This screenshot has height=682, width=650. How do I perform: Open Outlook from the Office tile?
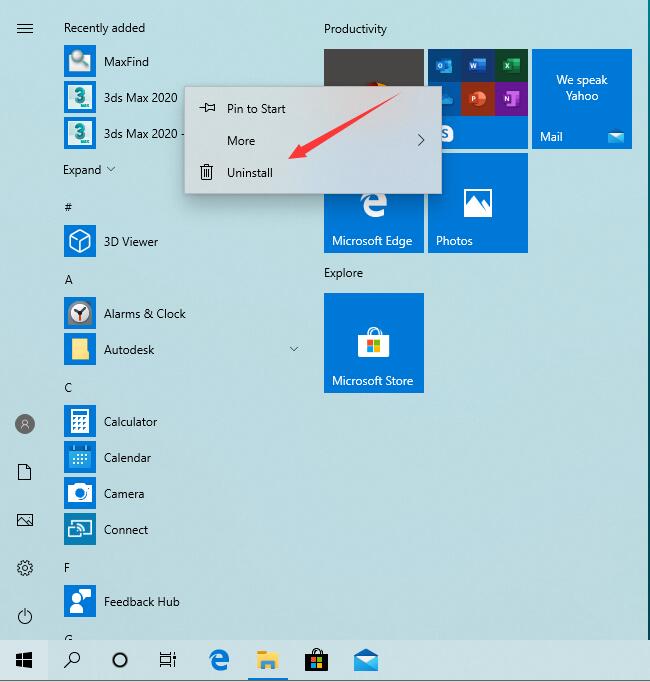point(444,66)
